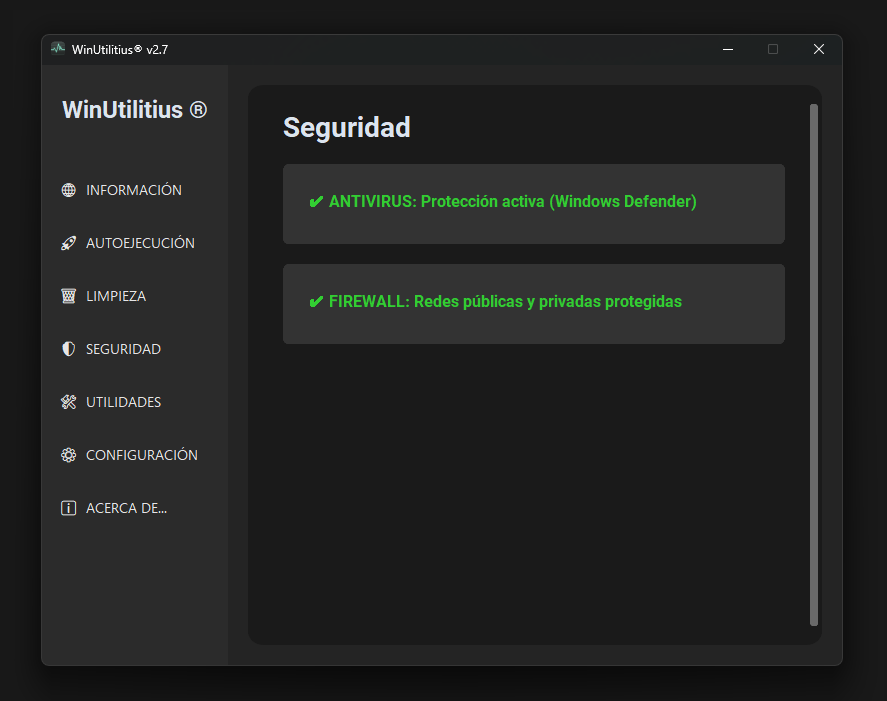887x701 pixels.
Task: Click the WinUtilitius app icon in title bar
Action: tap(58, 49)
